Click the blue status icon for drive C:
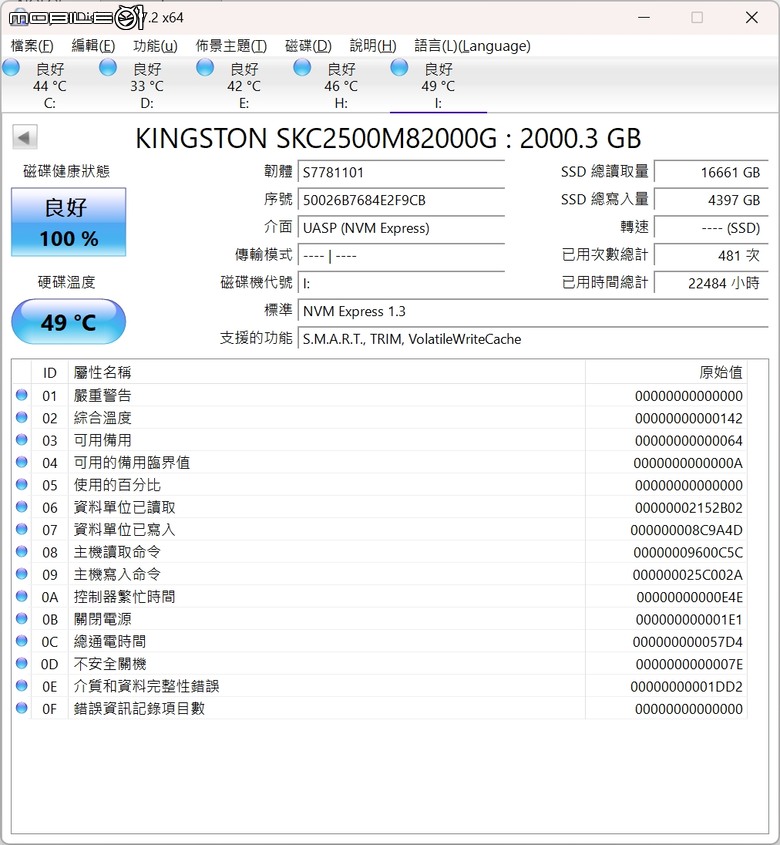Image resolution: width=780 pixels, height=845 pixels. point(11,67)
